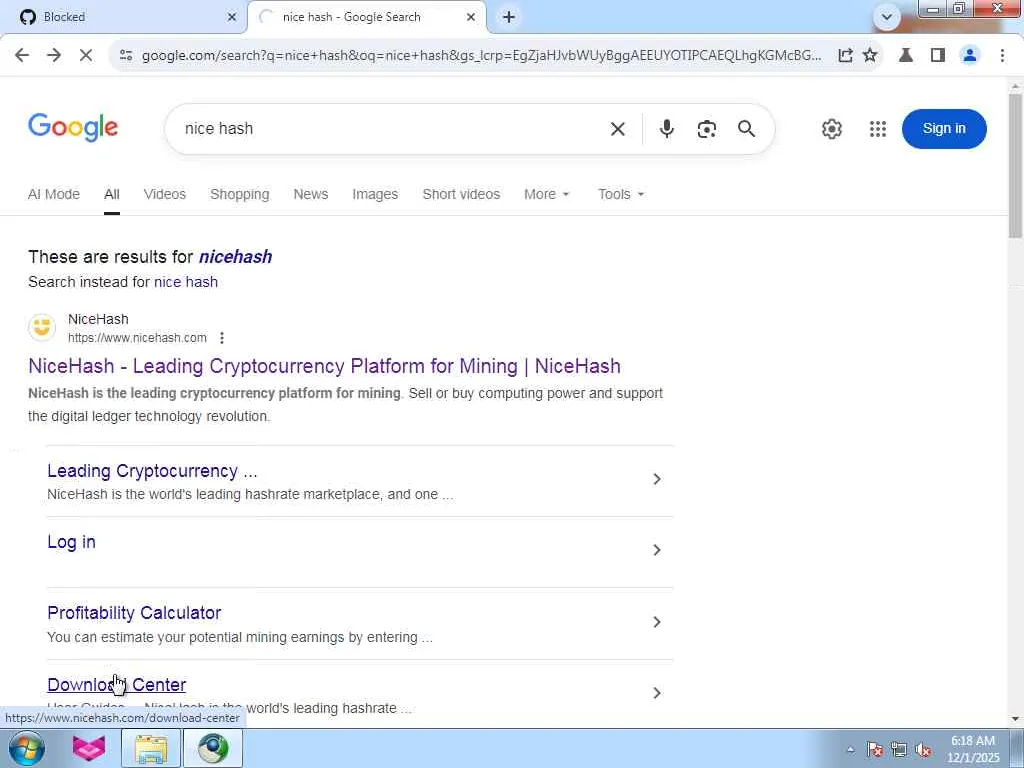1024x768 pixels.
Task: Click into the Google search input field
Action: click(x=392, y=129)
